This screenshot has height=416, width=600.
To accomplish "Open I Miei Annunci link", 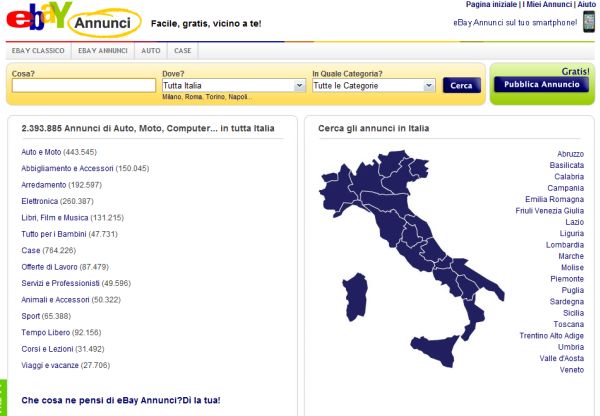I will click(x=548, y=4).
